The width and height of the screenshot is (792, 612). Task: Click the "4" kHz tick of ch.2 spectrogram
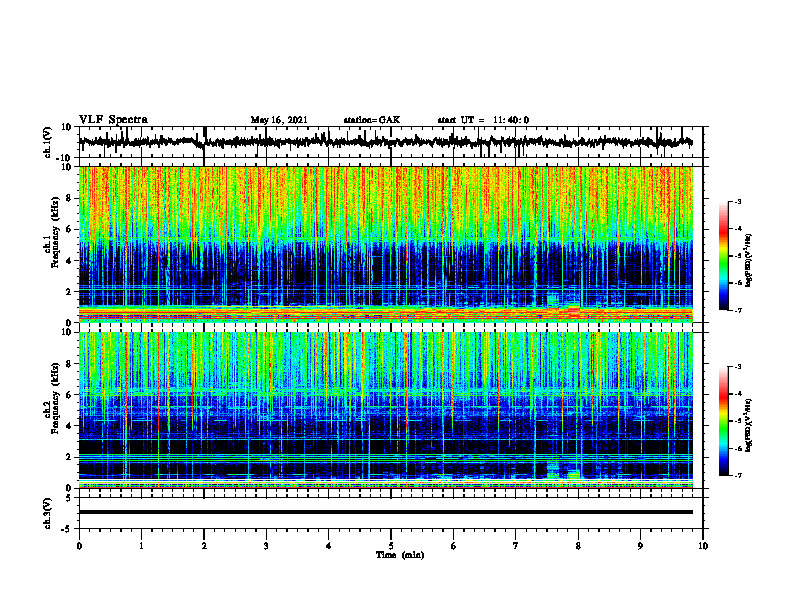click(x=70, y=426)
